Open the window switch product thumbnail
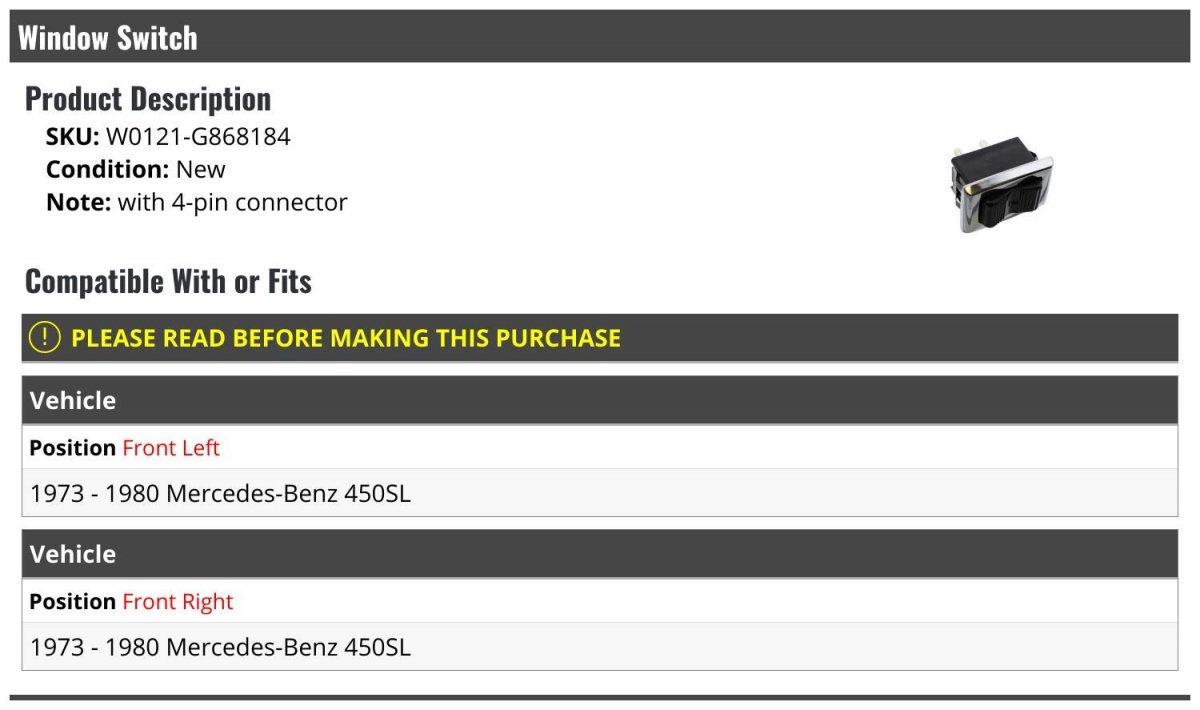Viewport: 1200px width, 710px height. [x=1000, y=187]
